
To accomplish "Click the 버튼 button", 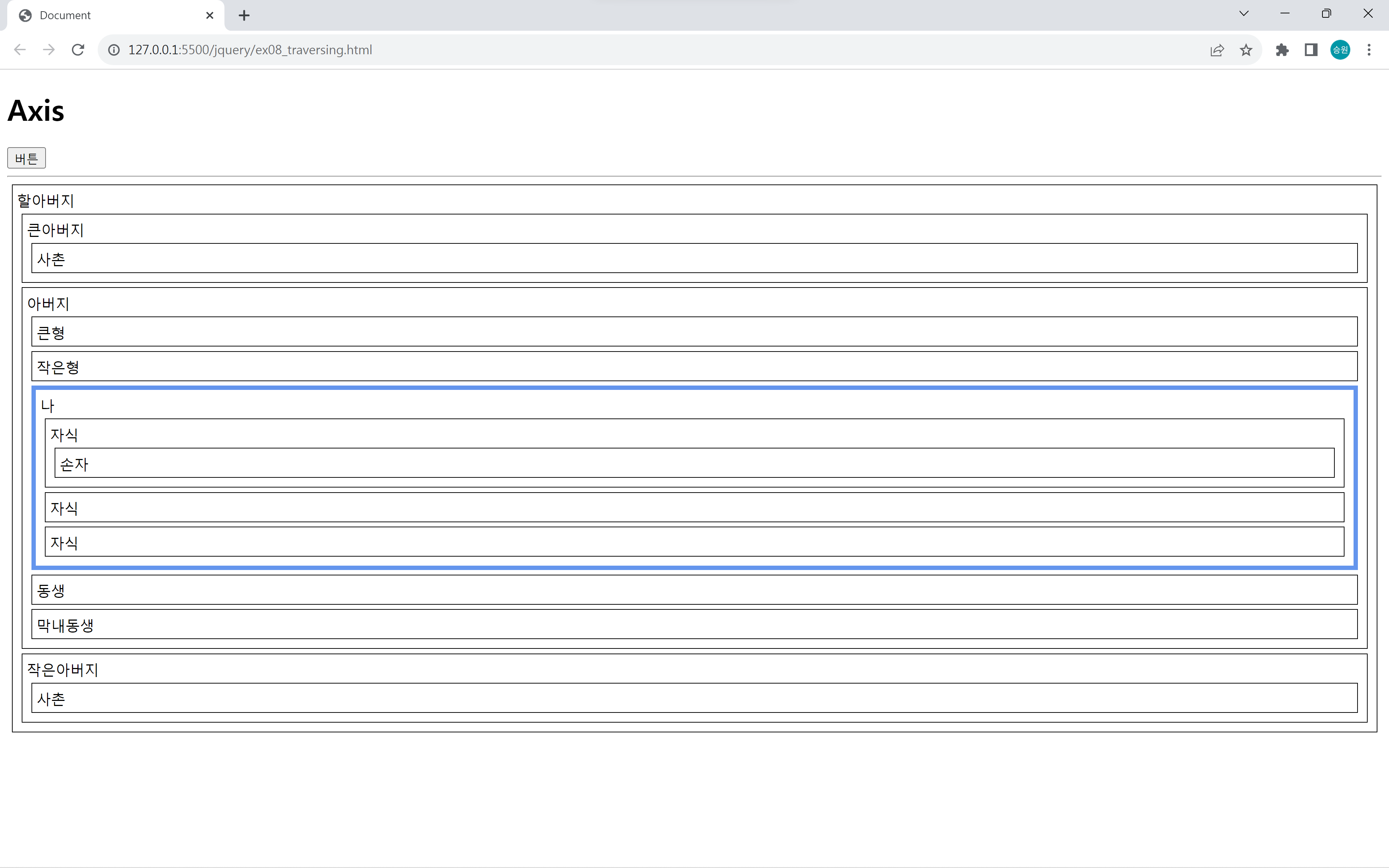I will (26, 158).
